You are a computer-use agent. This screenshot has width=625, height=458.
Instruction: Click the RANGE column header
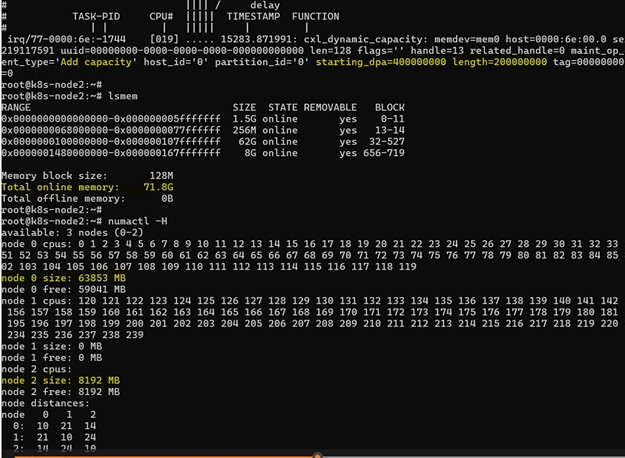pyautogui.click(x=15, y=105)
